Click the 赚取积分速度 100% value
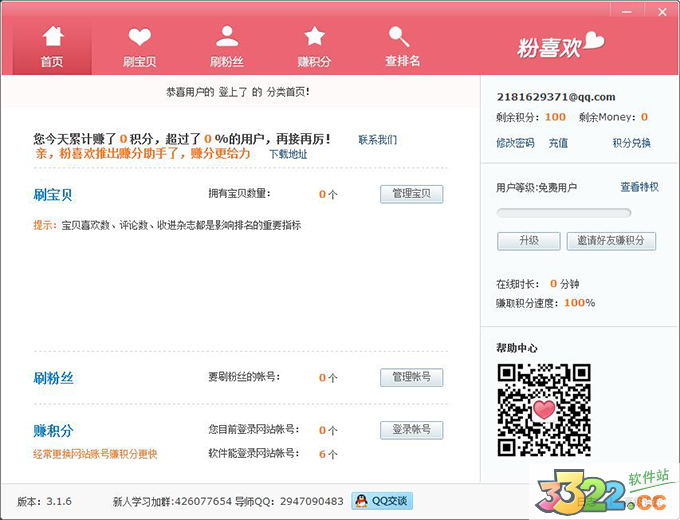680x520 pixels. 579,303
